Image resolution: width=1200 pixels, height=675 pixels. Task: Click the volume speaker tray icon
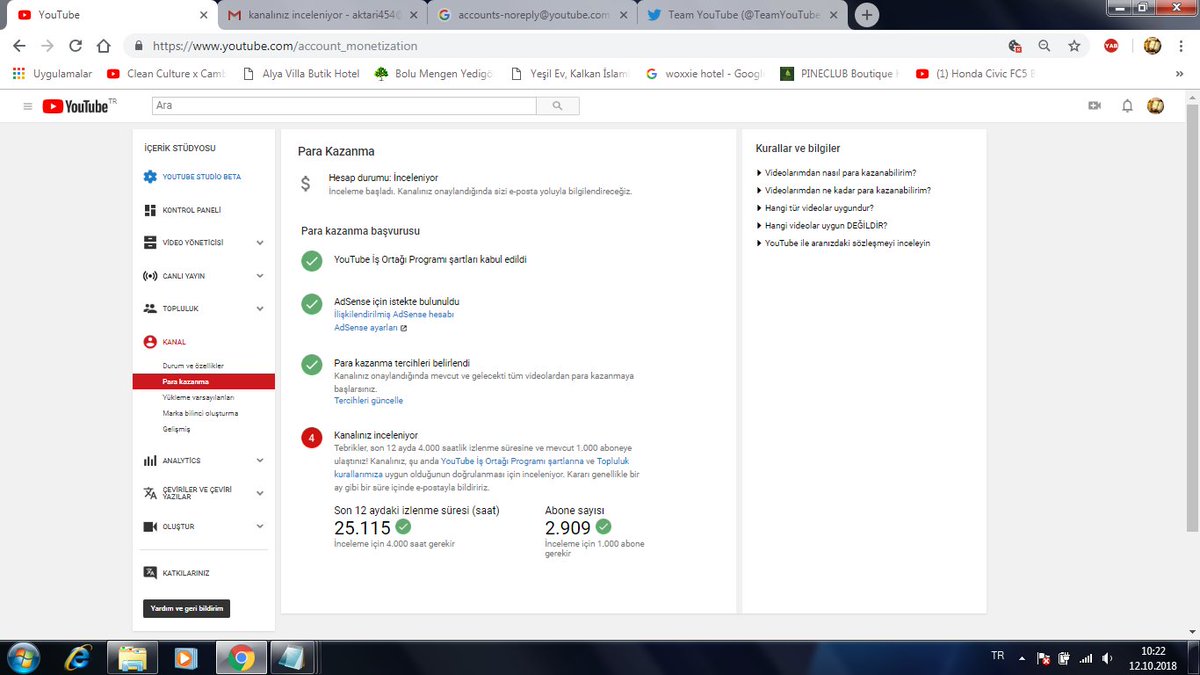click(1106, 658)
